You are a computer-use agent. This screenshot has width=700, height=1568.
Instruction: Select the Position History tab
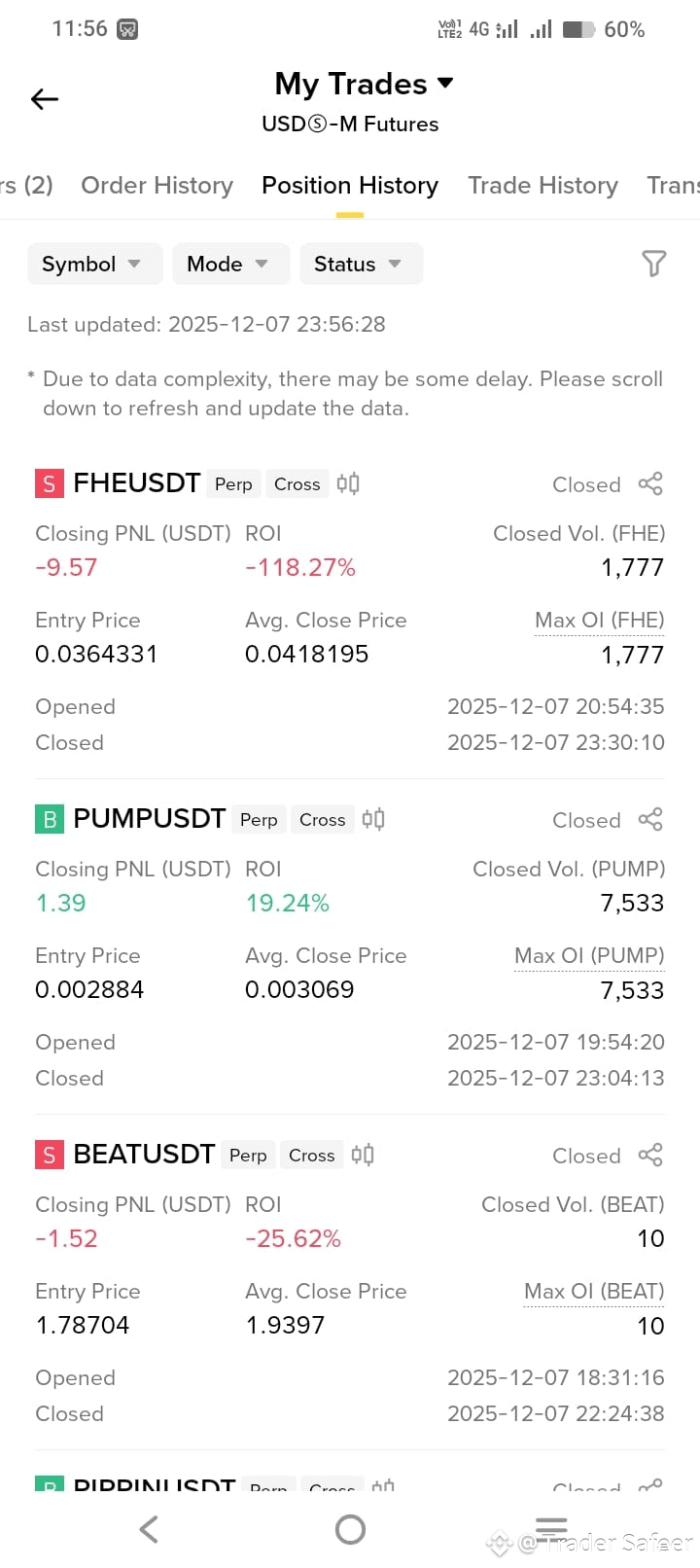350,185
